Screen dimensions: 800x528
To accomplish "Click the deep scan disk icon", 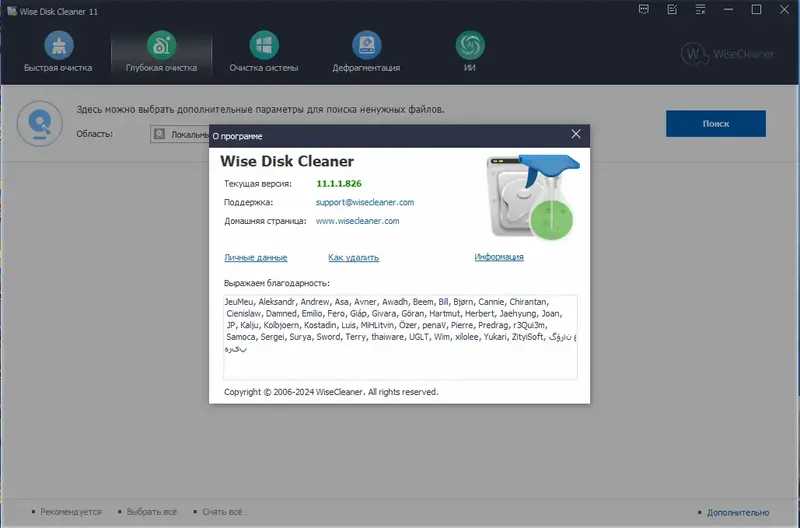I will pyautogui.click(x=40, y=123).
